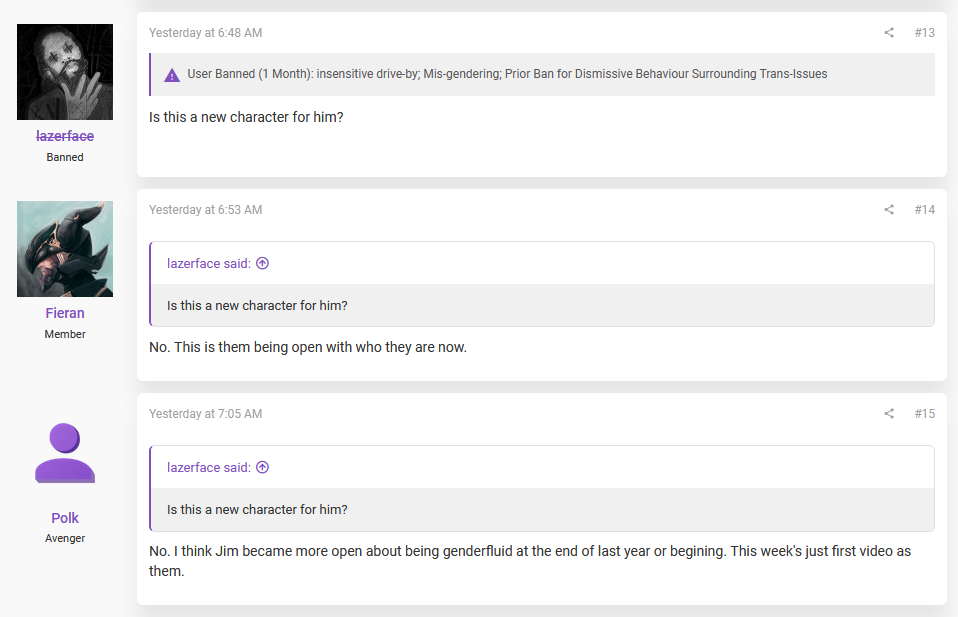
Task: Click quoted text inside post #15
Action: tap(257, 509)
